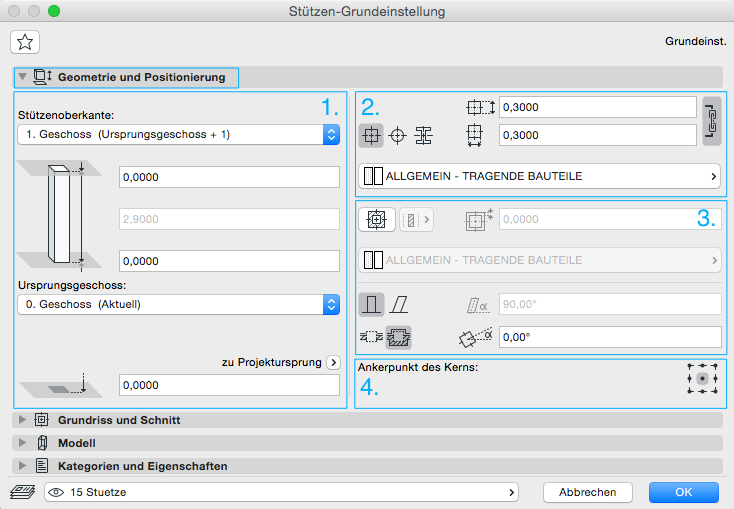Click the favorites star icon
The width and height of the screenshot is (734, 509).
coord(25,41)
